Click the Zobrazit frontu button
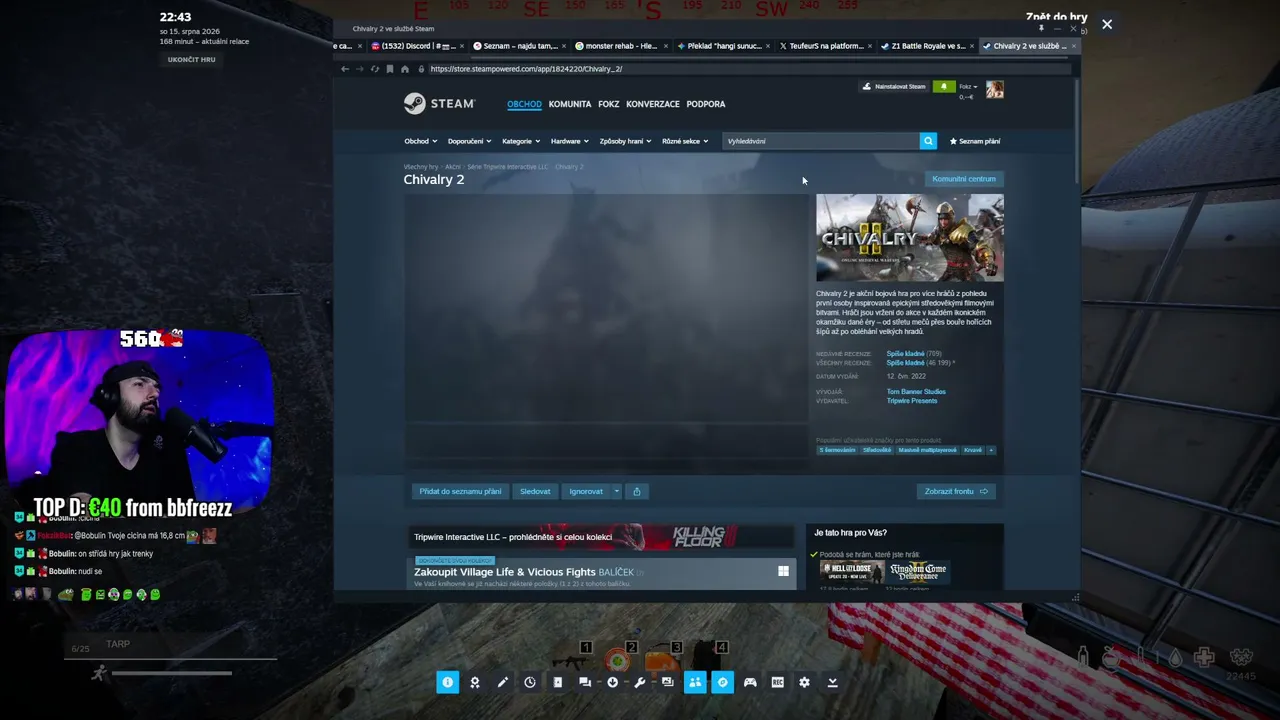This screenshot has width=1280, height=720. tap(956, 491)
